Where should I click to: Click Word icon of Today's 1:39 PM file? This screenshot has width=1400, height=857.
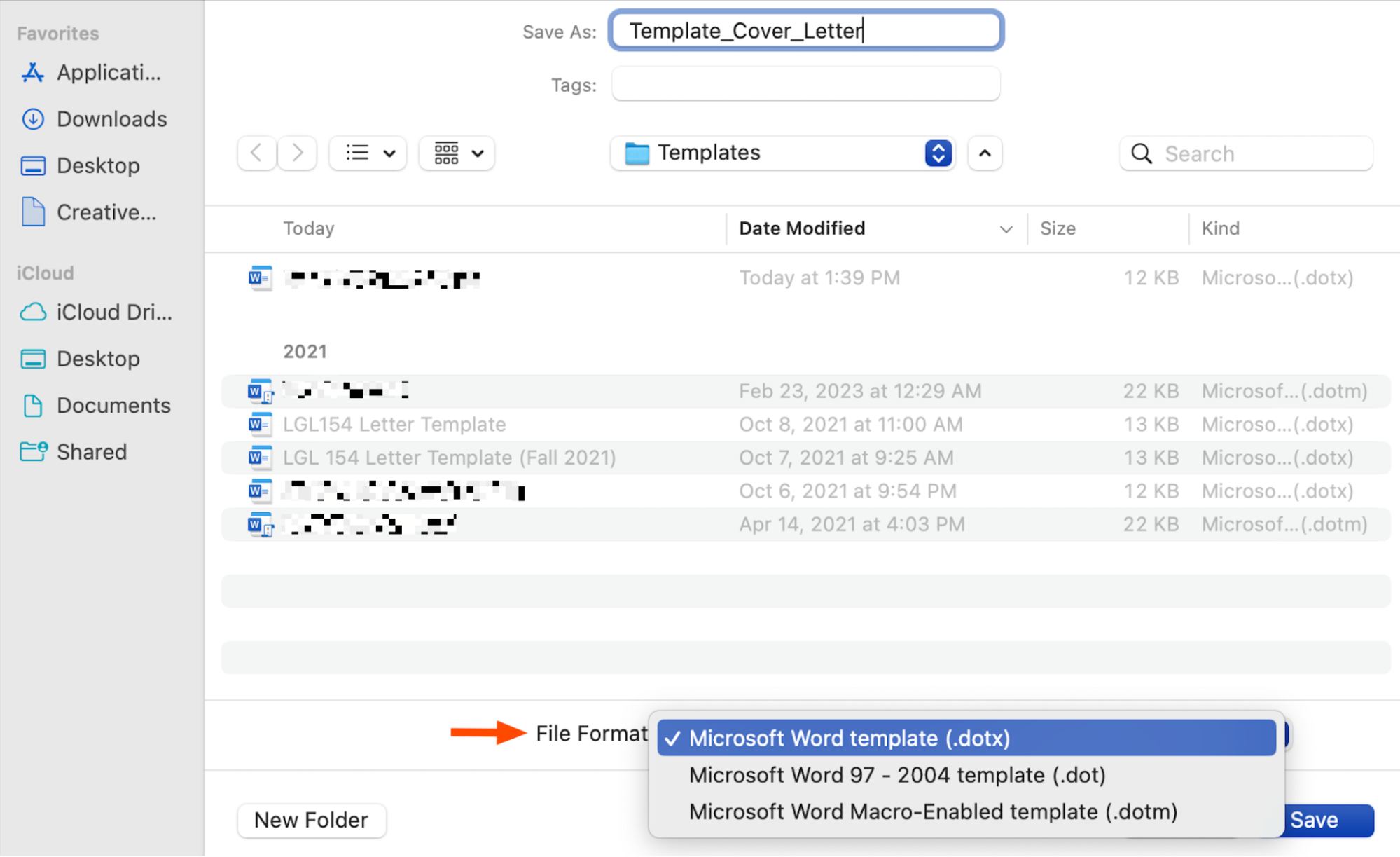[260, 278]
